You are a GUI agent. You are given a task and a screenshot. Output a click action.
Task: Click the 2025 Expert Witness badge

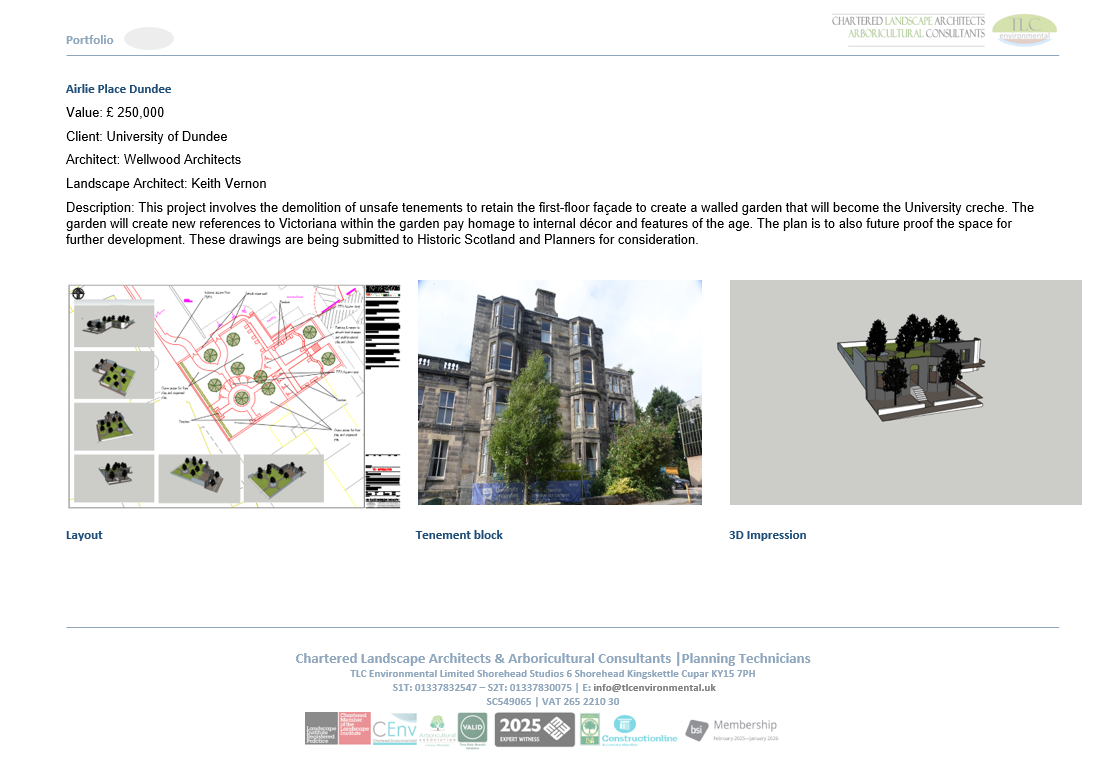534,730
